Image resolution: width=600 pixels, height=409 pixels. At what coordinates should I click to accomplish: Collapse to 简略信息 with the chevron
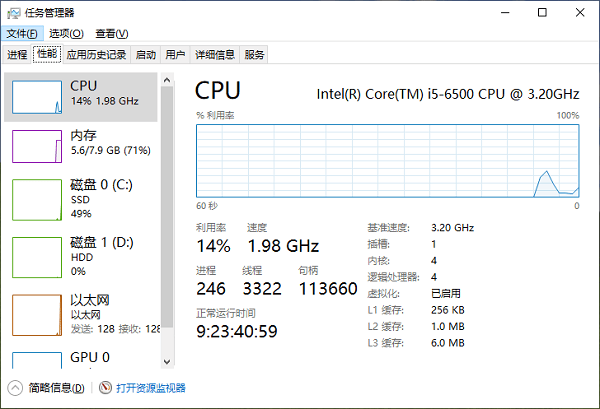[x=15, y=388]
